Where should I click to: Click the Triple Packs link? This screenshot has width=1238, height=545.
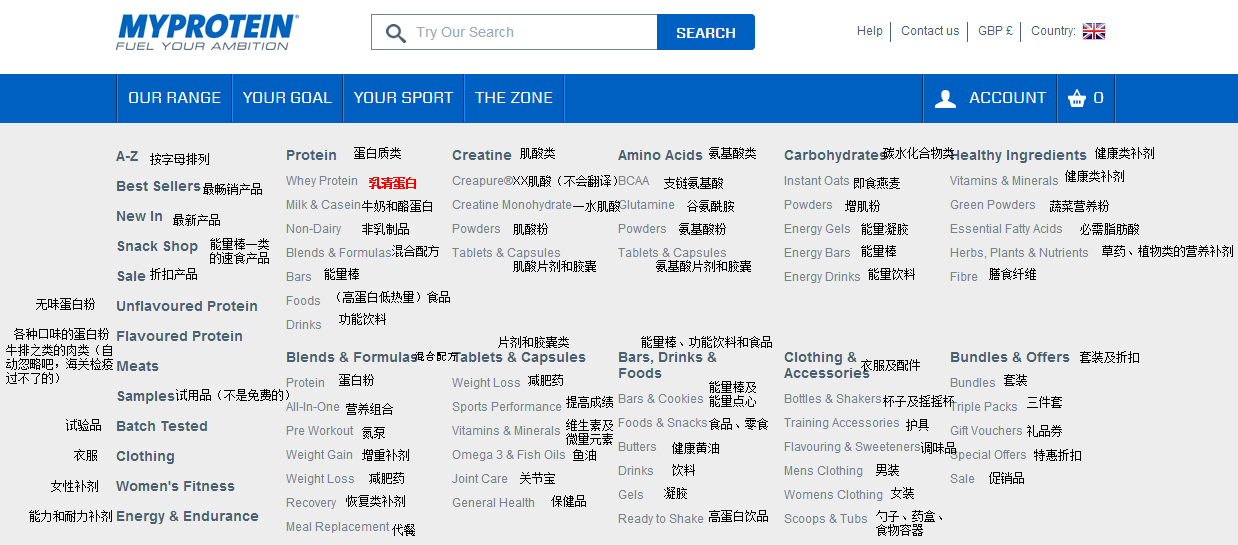tap(984, 407)
